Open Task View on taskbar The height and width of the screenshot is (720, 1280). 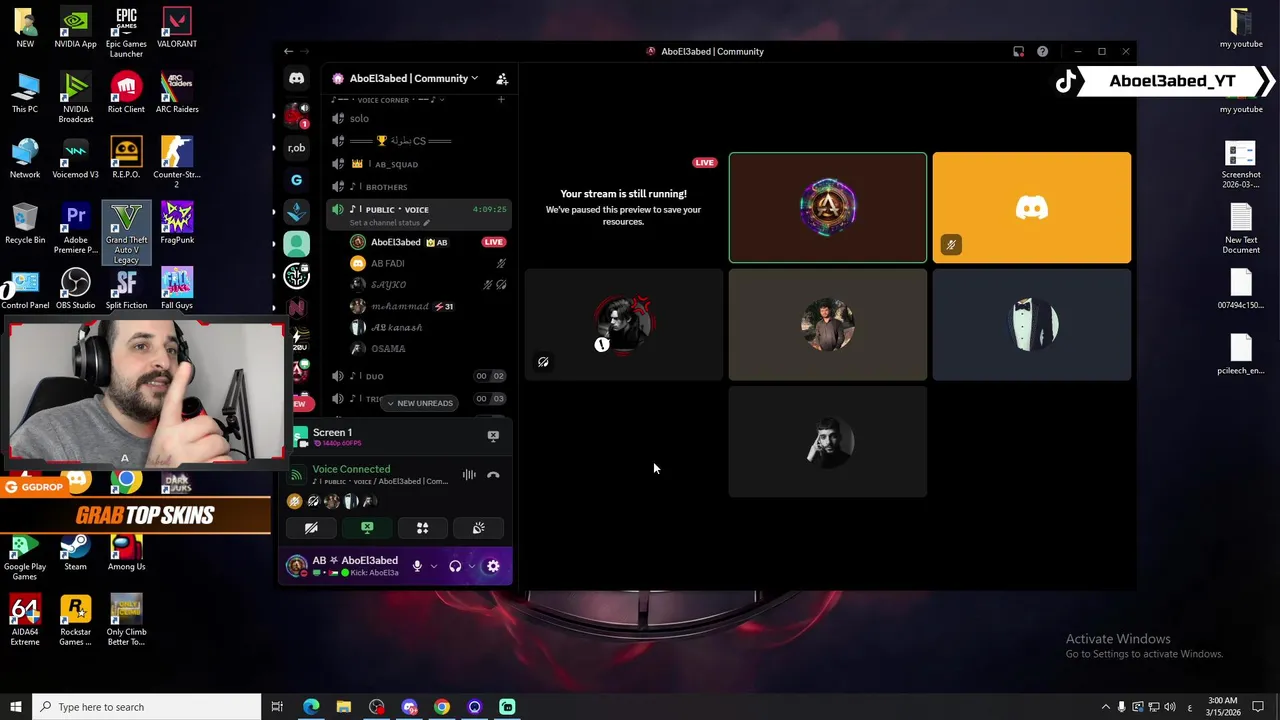[x=277, y=707]
